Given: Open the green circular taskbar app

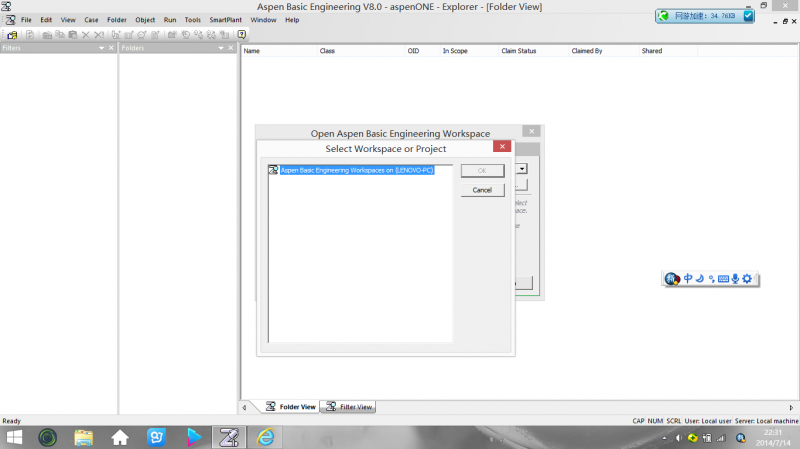Looking at the screenshot, I should [x=47, y=437].
